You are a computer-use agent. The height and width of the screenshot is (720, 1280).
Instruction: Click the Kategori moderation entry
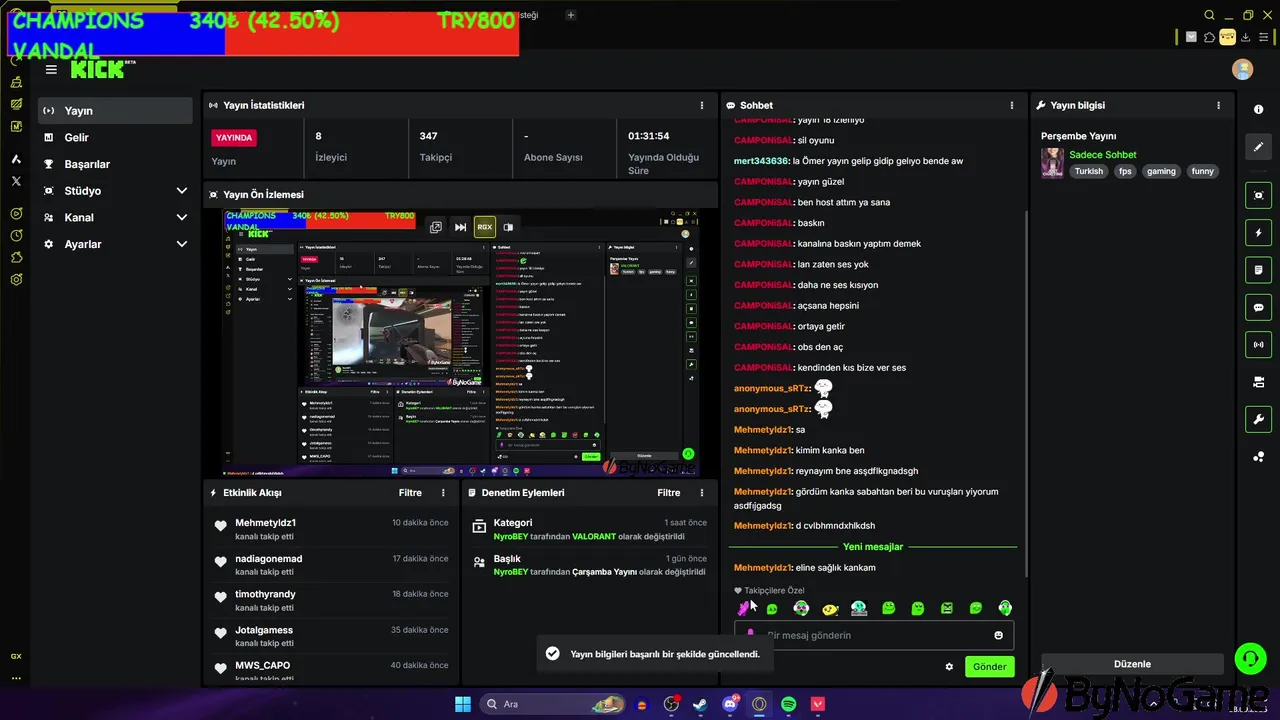click(x=590, y=529)
